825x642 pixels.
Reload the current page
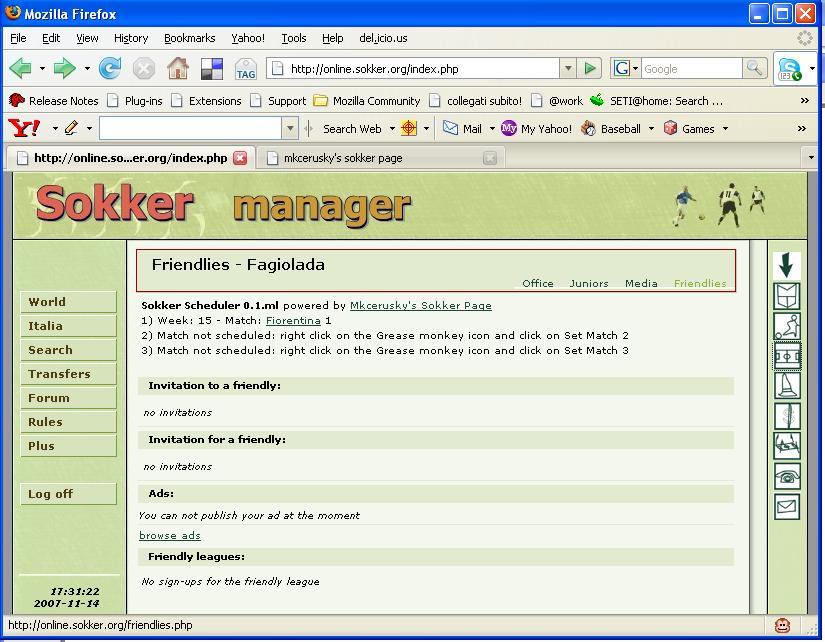coord(110,68)
